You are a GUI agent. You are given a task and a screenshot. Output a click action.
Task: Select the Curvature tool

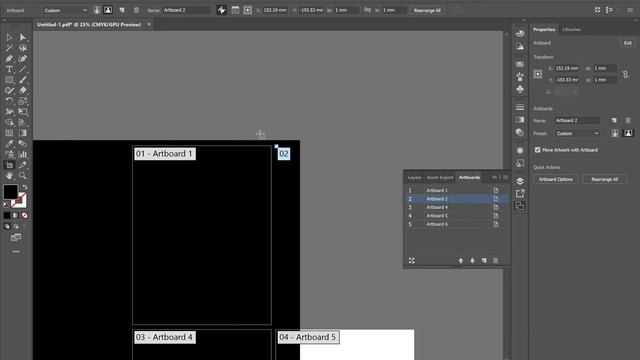coord(23,59)
